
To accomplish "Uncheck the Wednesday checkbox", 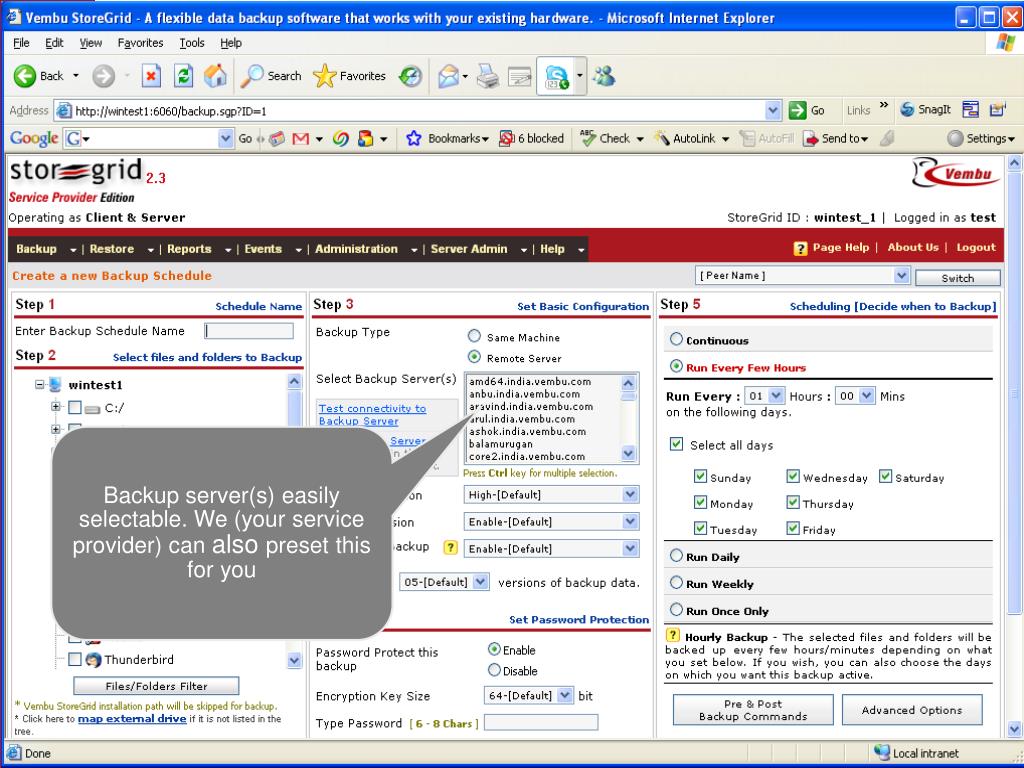I will (793, 476).
